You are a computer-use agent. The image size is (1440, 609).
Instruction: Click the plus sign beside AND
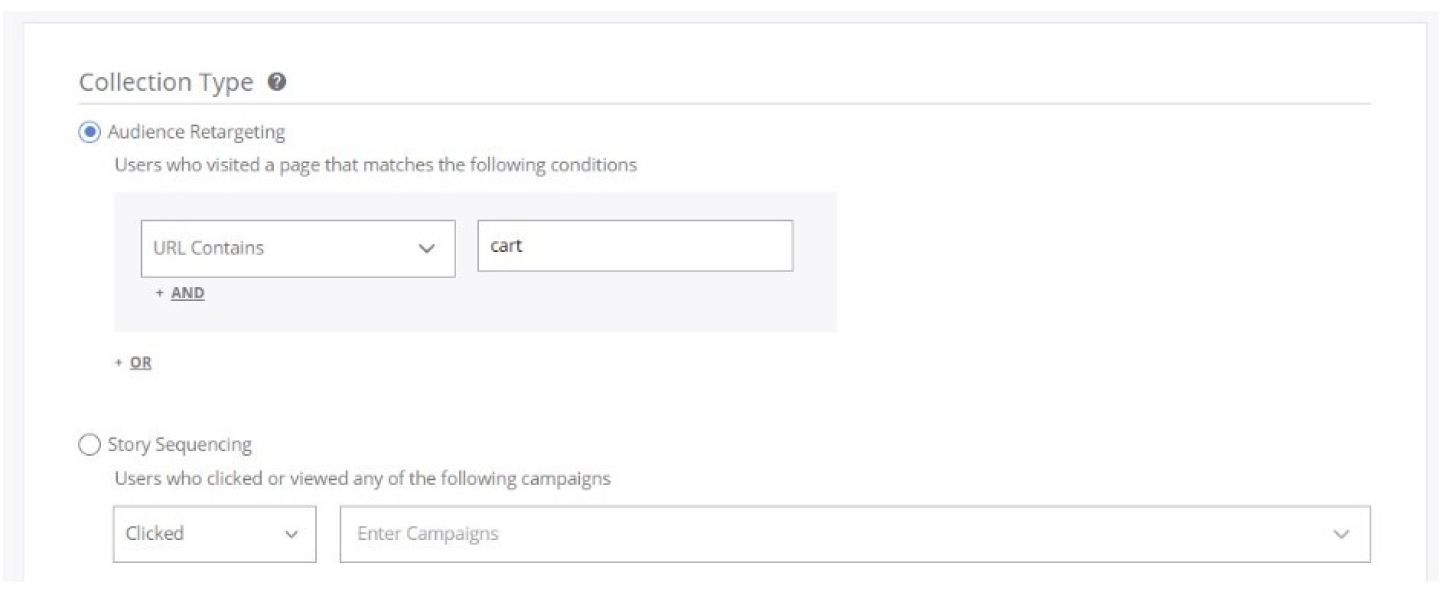(x=159, y=294)
